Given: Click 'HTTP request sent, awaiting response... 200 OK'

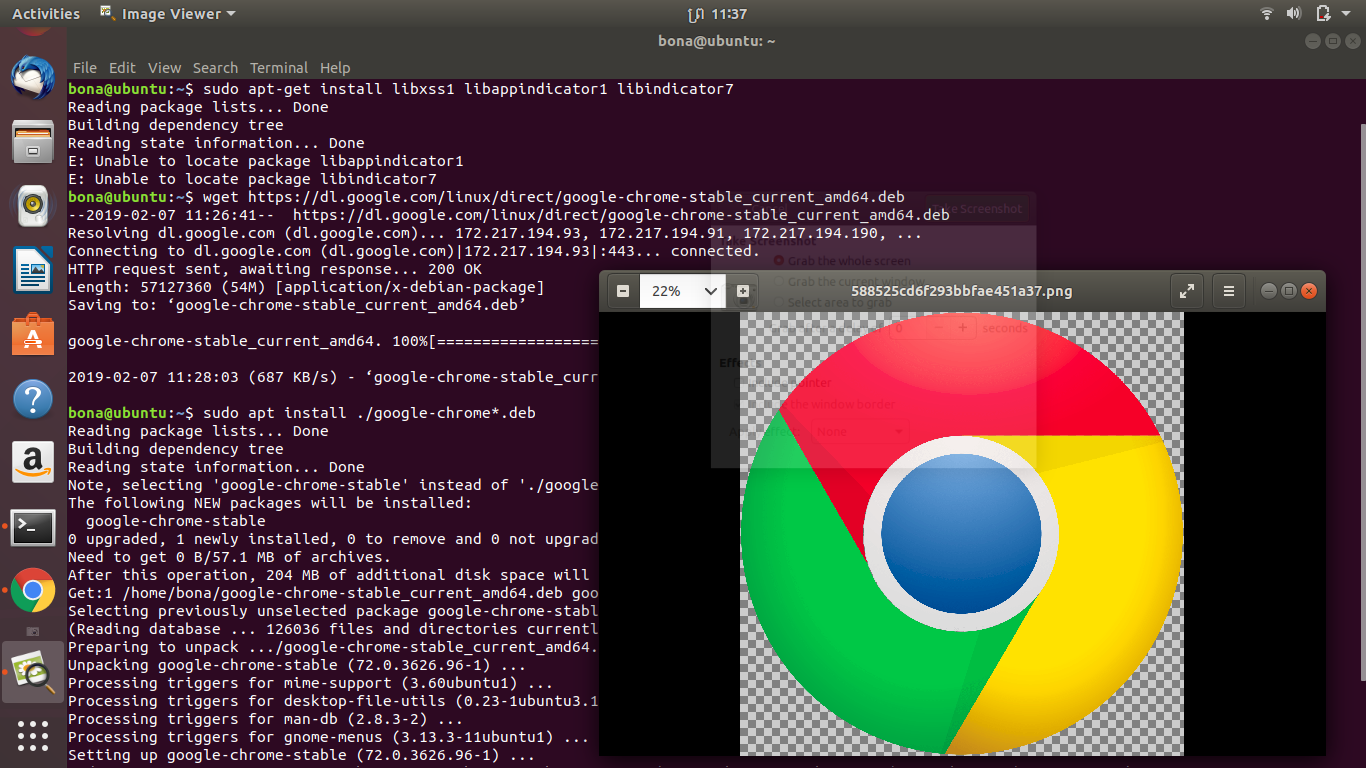Looking at the screenshot, I should click(x=275, y=269).
